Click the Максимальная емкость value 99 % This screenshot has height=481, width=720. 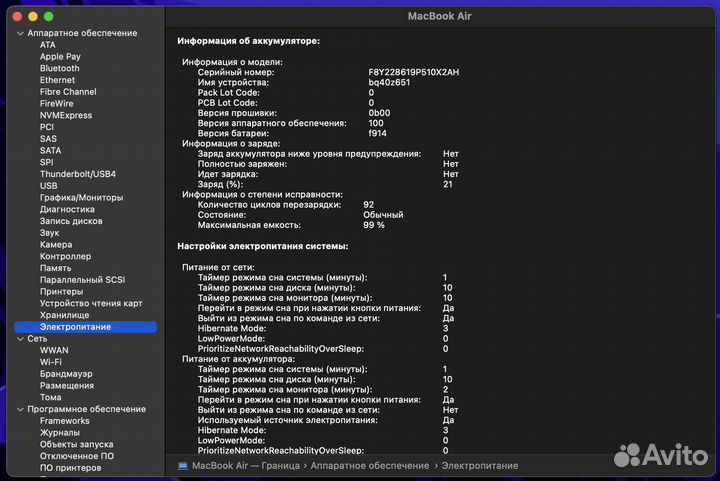(374, 225)
